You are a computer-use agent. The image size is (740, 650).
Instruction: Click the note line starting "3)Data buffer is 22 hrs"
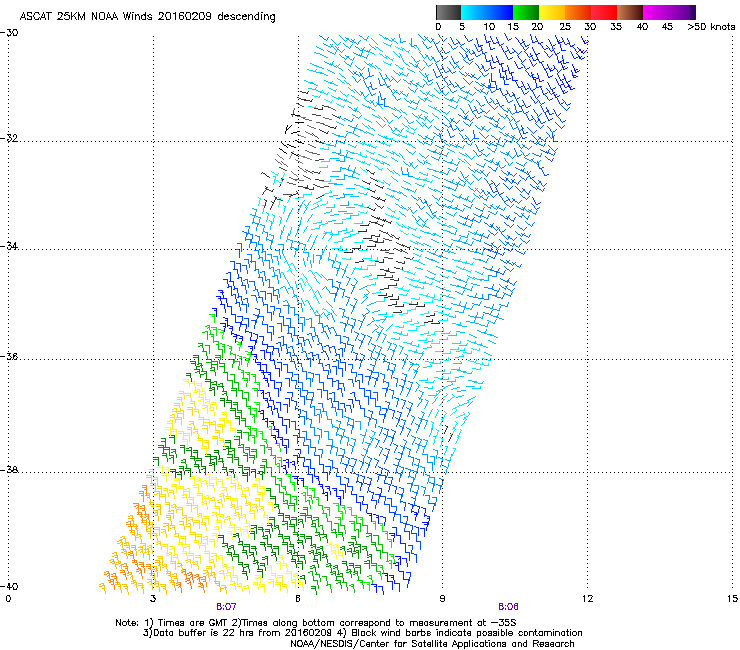[x=362, y=633]
